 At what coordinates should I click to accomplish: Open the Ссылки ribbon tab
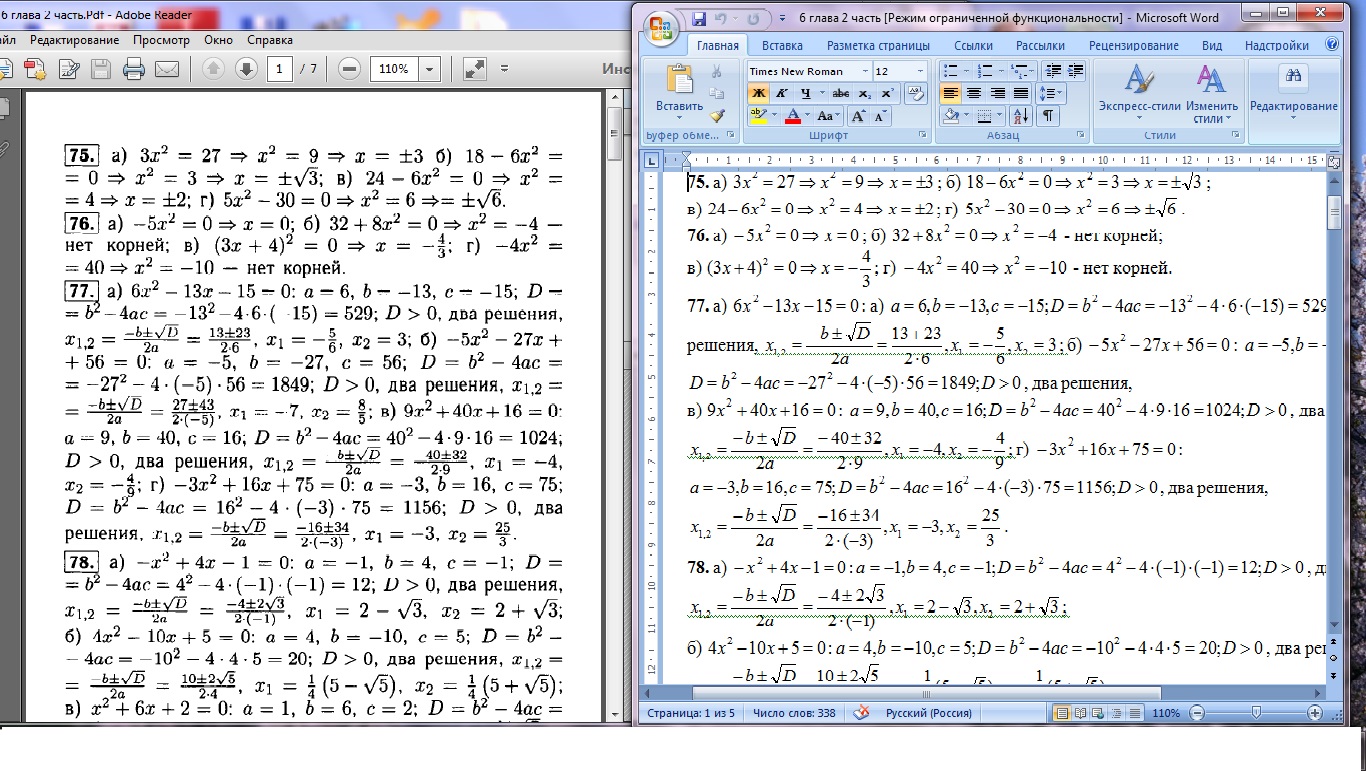973,45
